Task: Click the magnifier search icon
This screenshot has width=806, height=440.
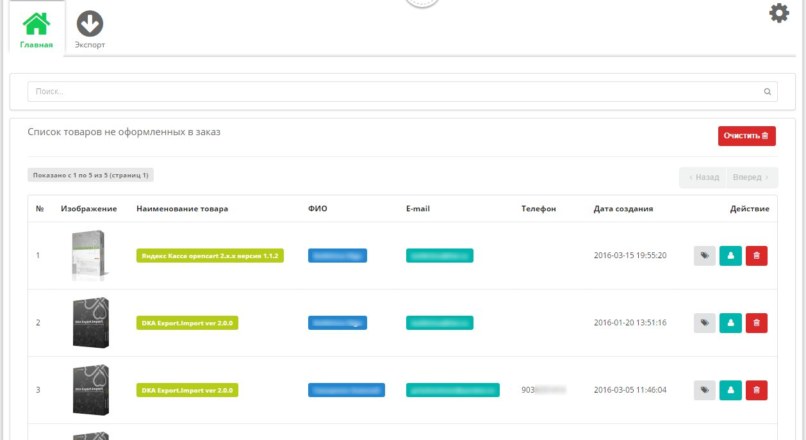Action: point(767,91)
